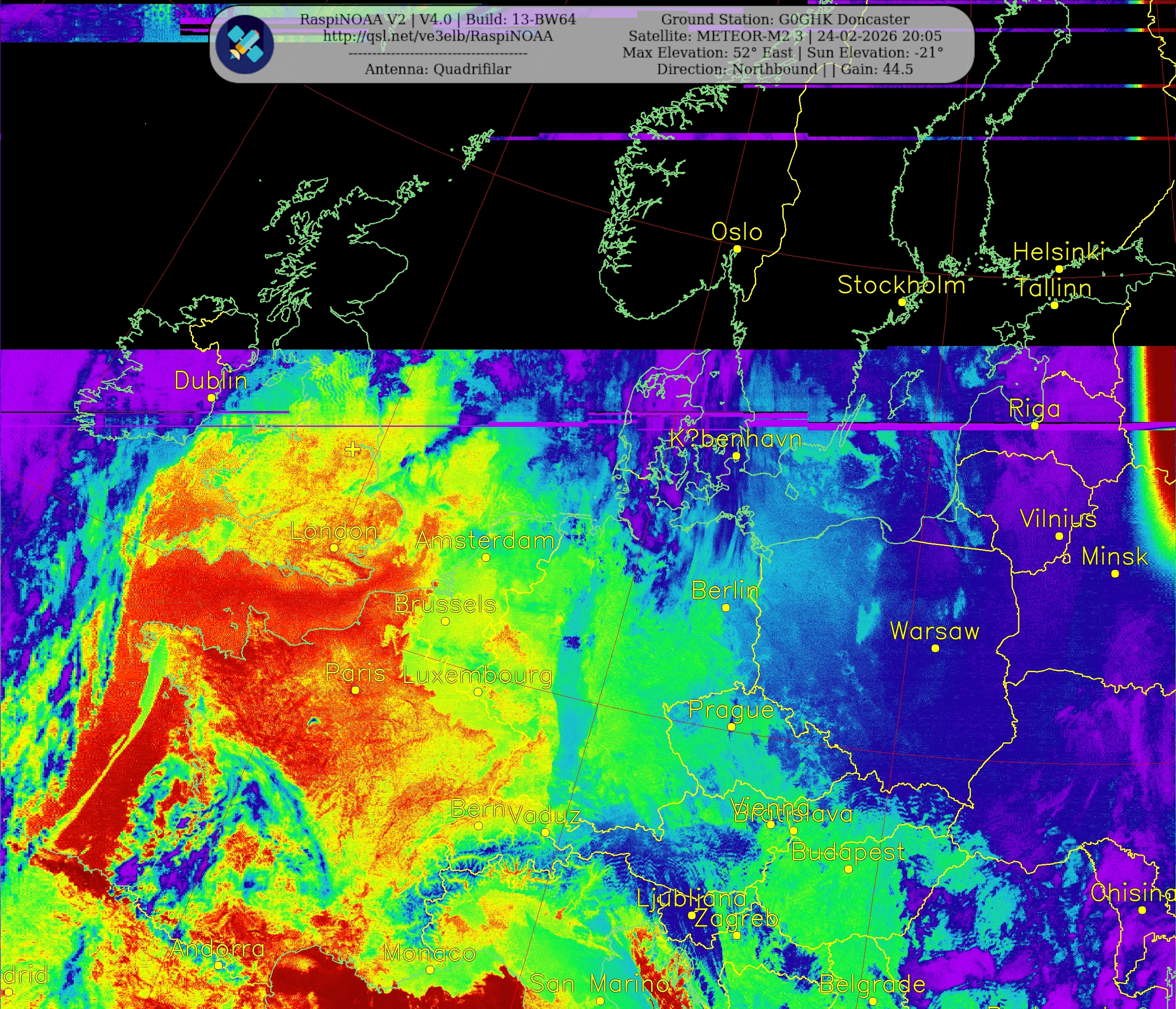Click the Satellite METEOR-M2 3 text line
This screenshot has height=1009, width=1176.
pyautogui.click(x=785, y=36)
